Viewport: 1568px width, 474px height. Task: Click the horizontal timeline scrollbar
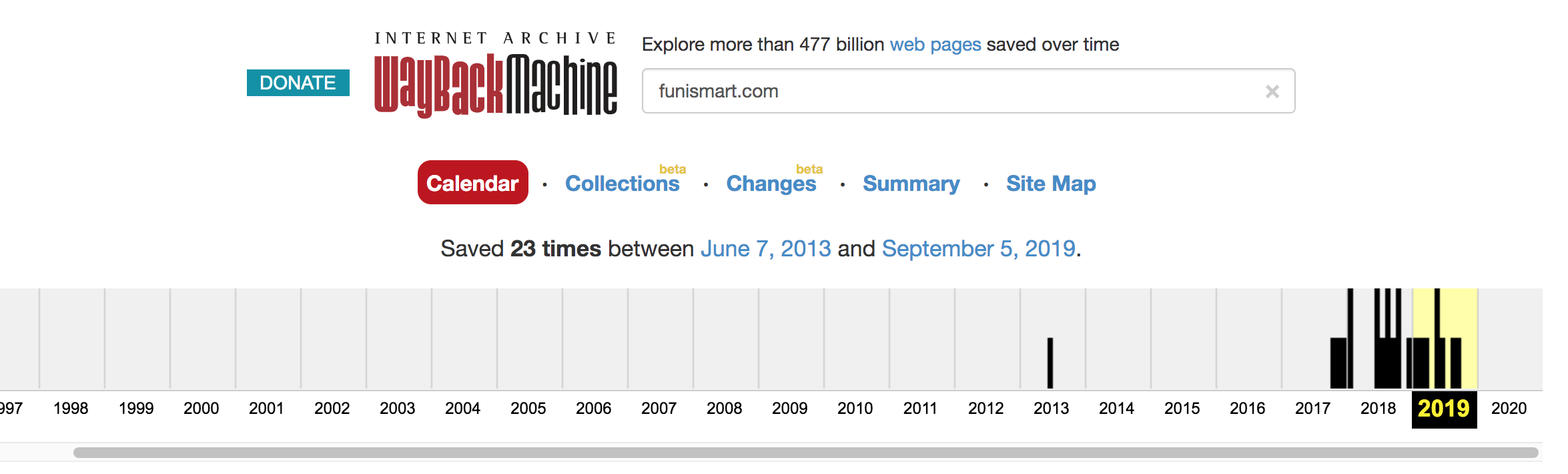805,453
